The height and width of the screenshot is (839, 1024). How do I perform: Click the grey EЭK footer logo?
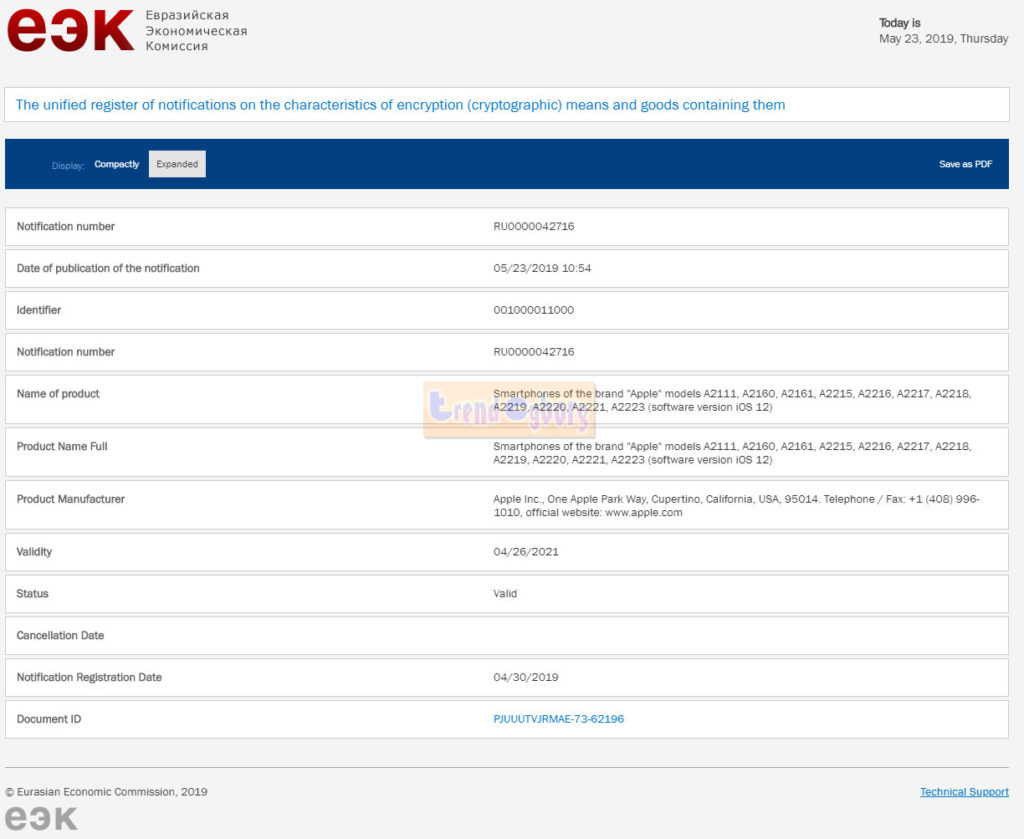click(41, 818)
